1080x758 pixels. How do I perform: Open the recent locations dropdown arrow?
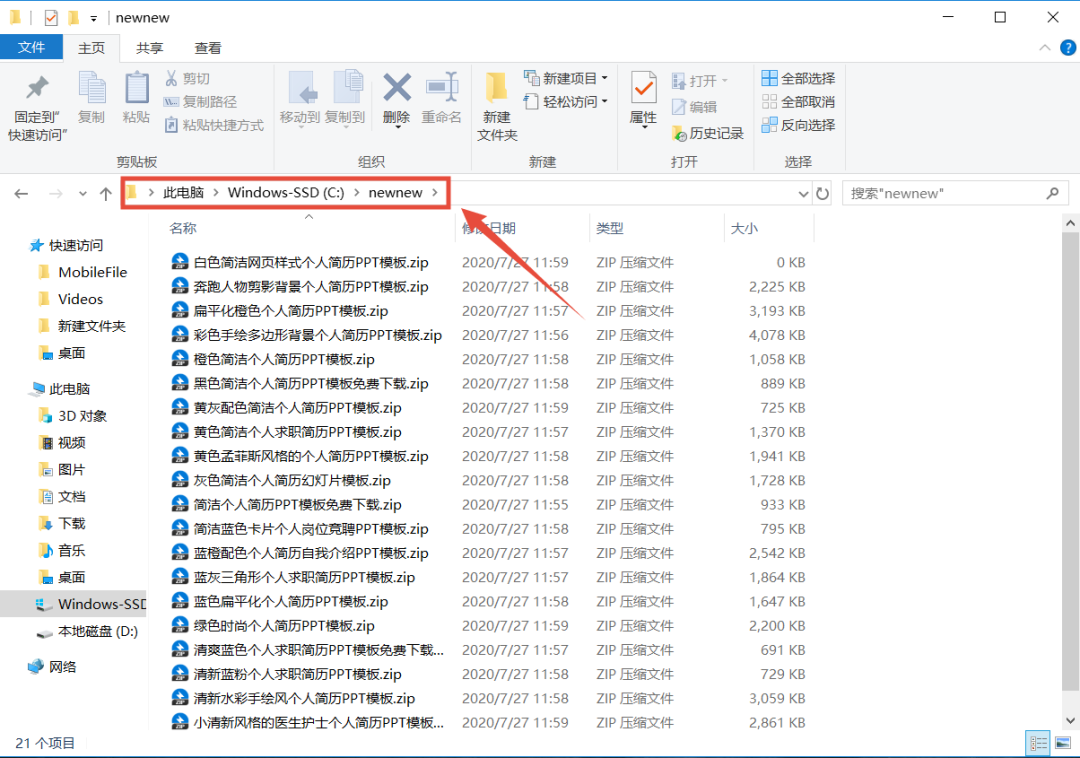click(83, 193)
